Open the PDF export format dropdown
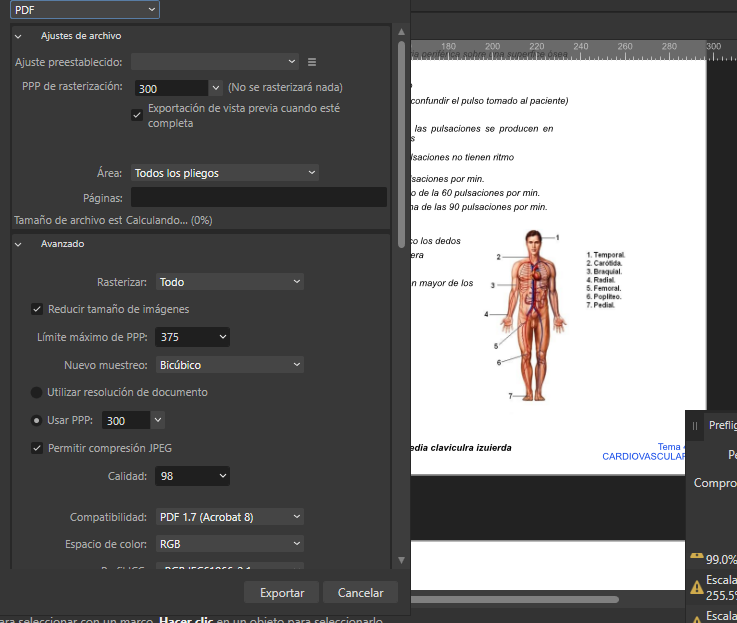 pos(85,9)
